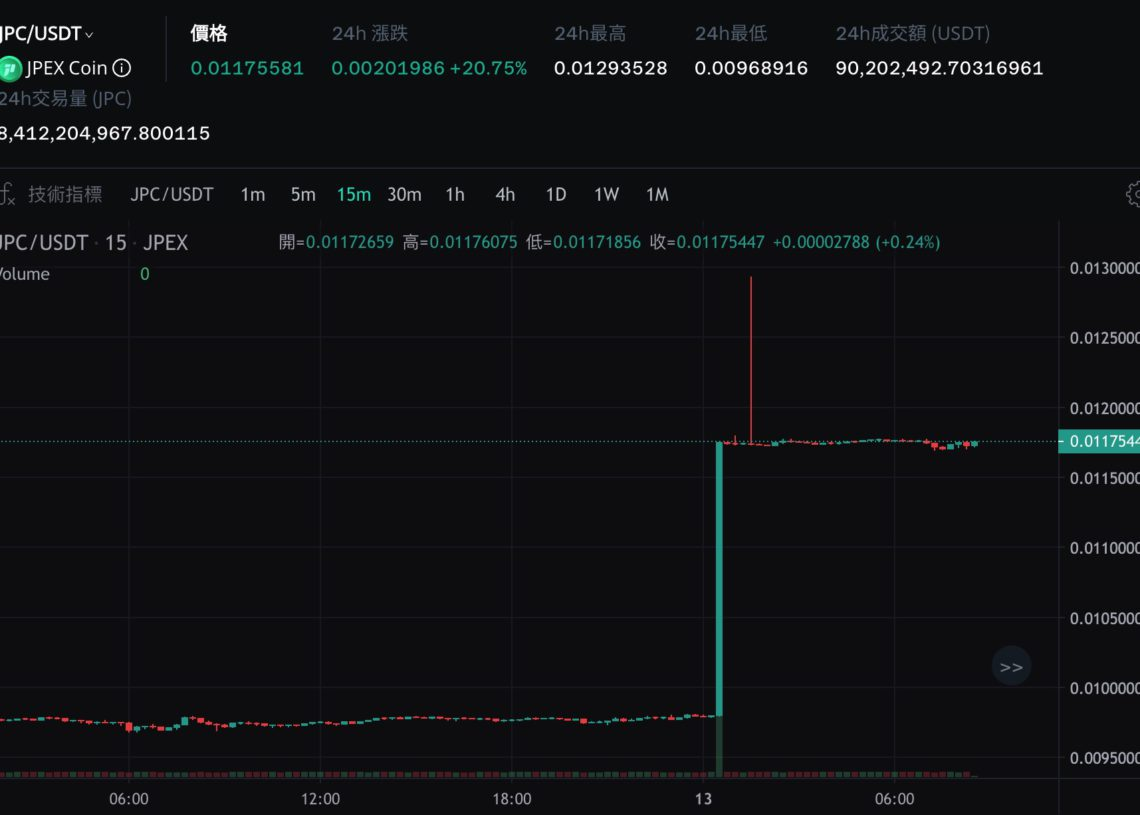Switch chart to 1W interval
The height and width of the screenshot is (815, 1140).
click(x=606, y=195)
